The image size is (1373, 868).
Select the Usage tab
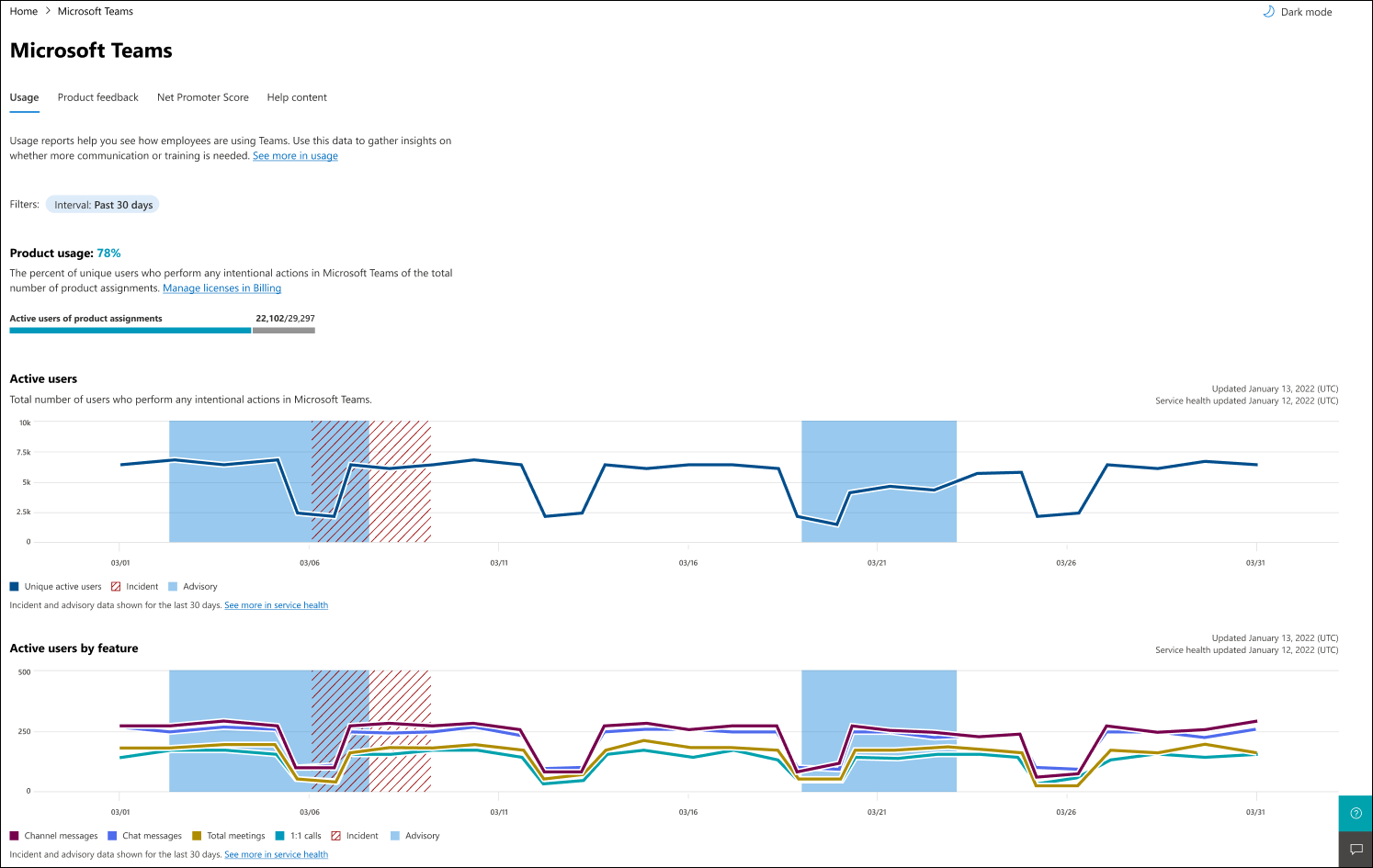(24, 97)
